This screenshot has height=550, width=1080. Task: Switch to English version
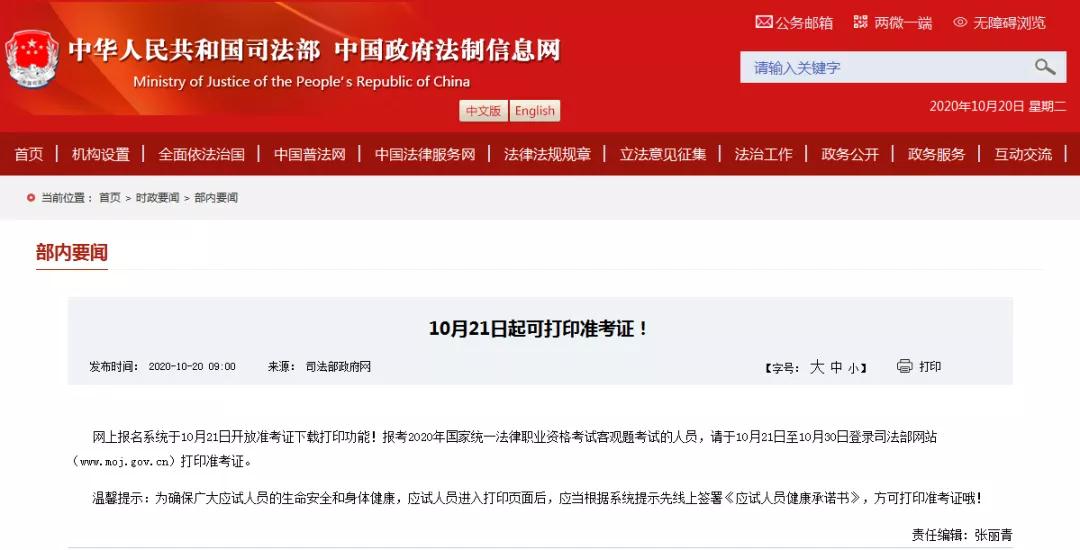click(x=535, y=111)
